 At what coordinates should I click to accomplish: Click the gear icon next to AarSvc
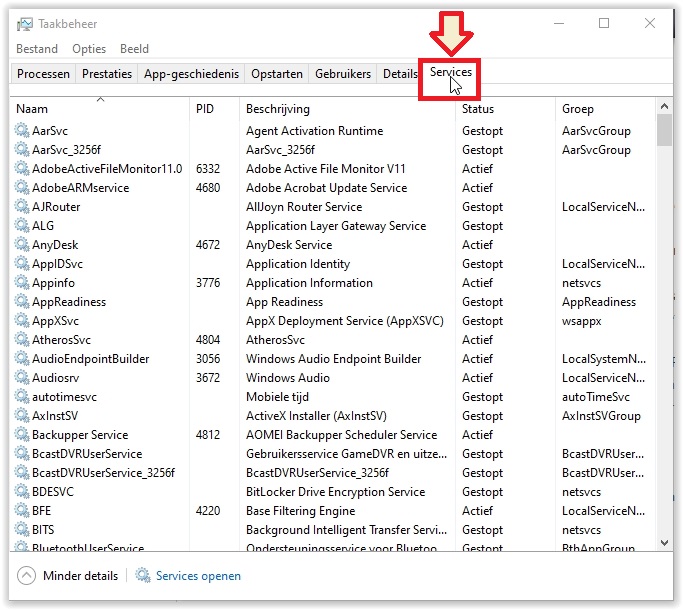pos(22,131)
